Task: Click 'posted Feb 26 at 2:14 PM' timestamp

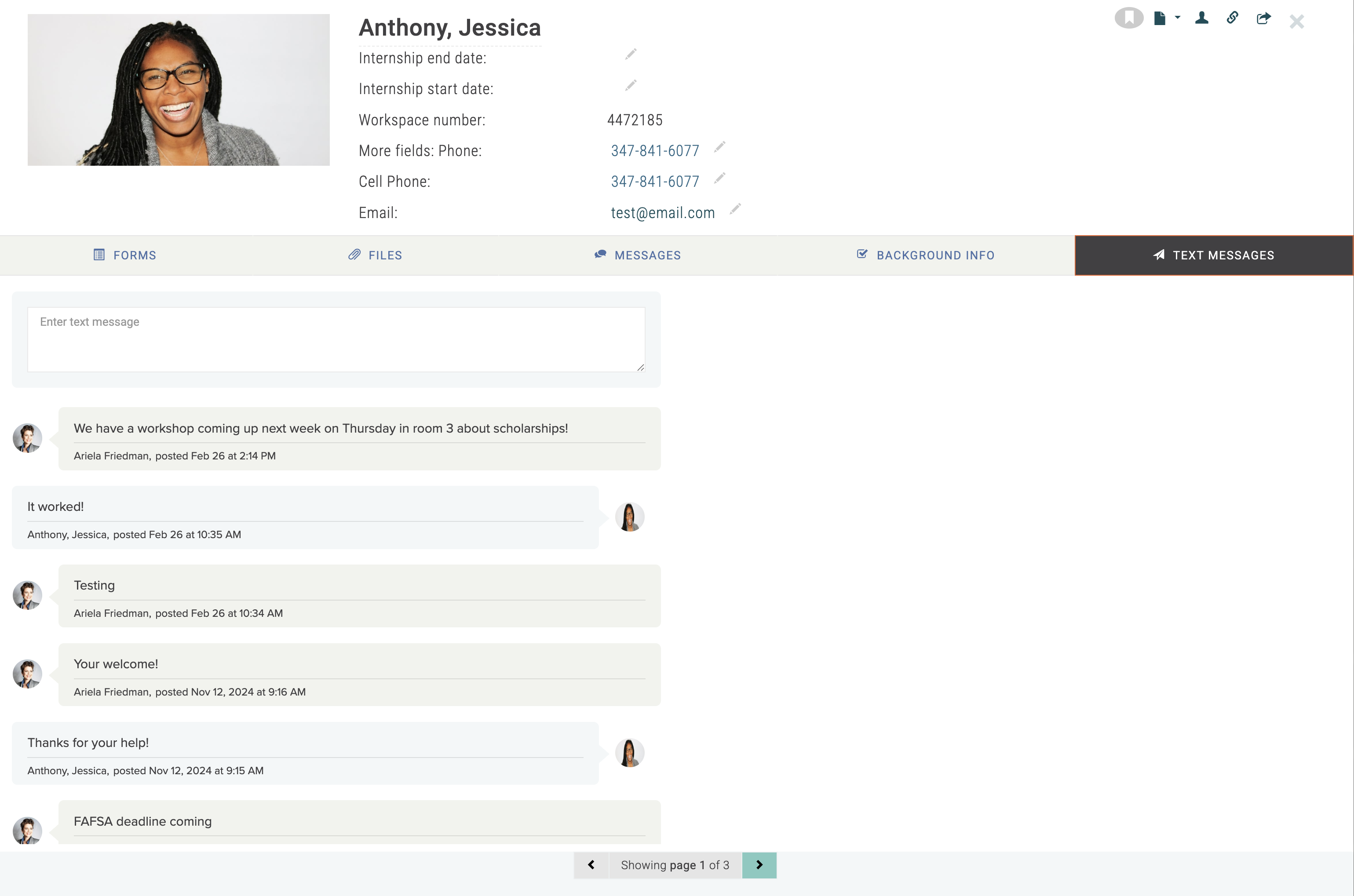Action: (x=215, y=456)
